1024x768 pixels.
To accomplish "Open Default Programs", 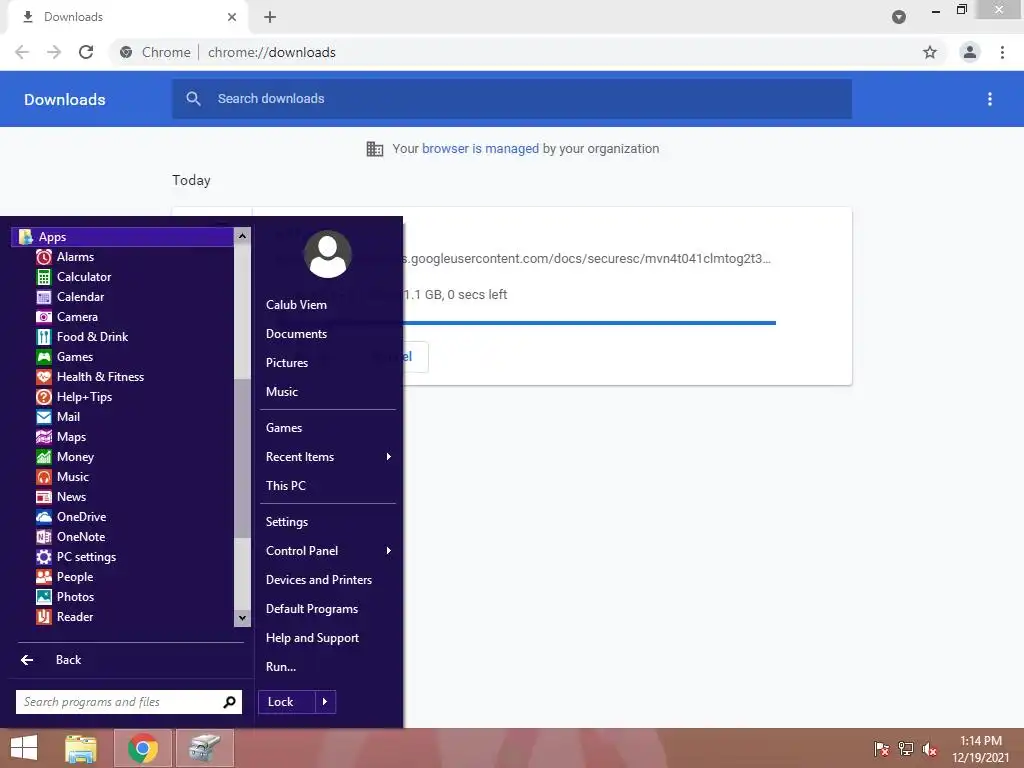I will (x=312, y=609).
